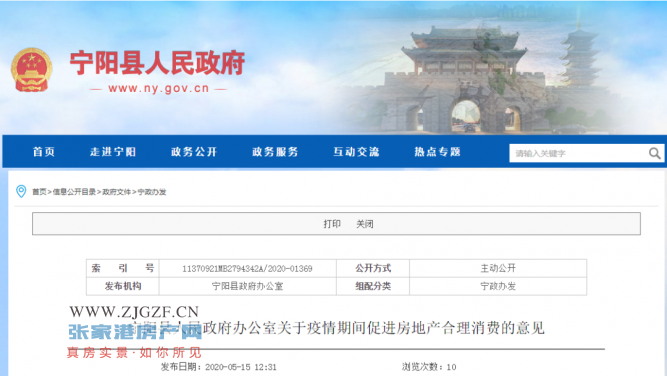Click the www.ny.gov.cn site address
This screenshot has height=376, width=667.
pyautogui.click(x=158, y=88)
